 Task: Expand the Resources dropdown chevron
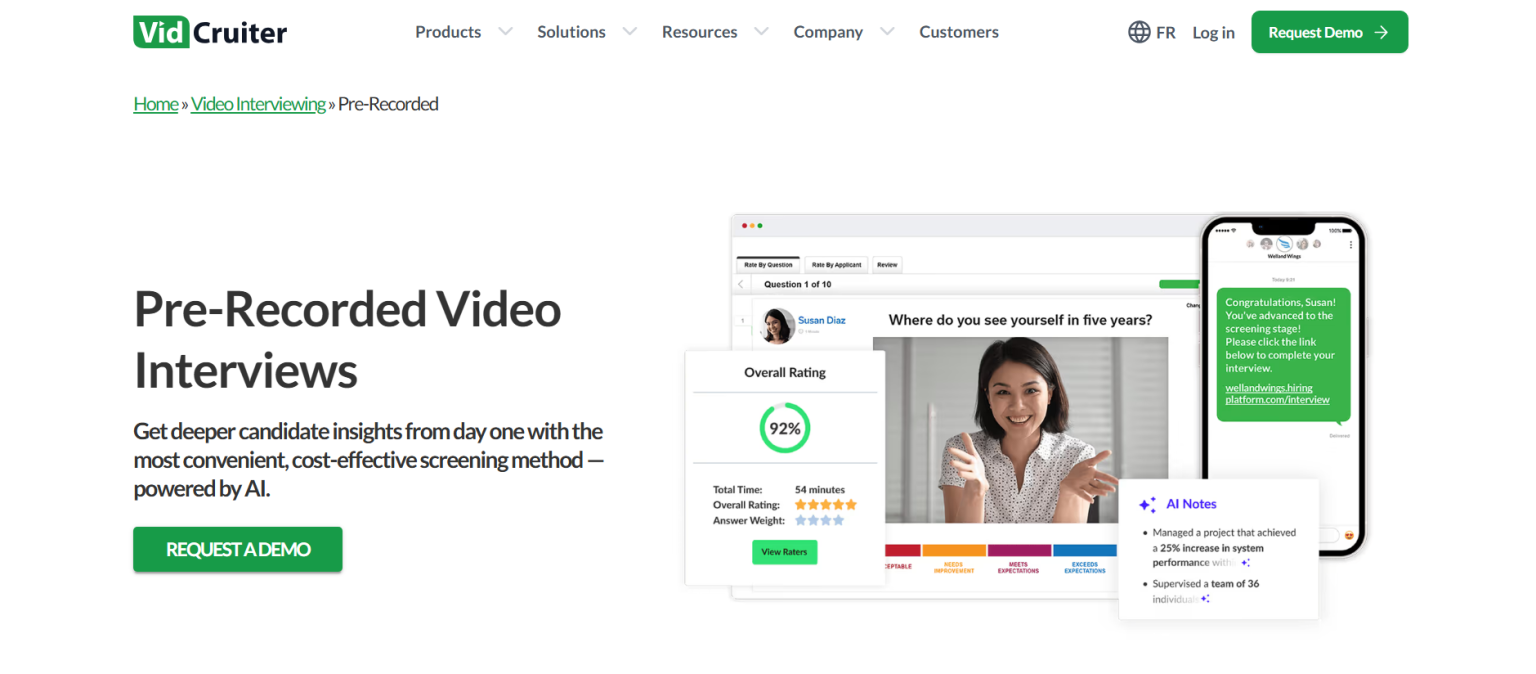pos(761,32)
